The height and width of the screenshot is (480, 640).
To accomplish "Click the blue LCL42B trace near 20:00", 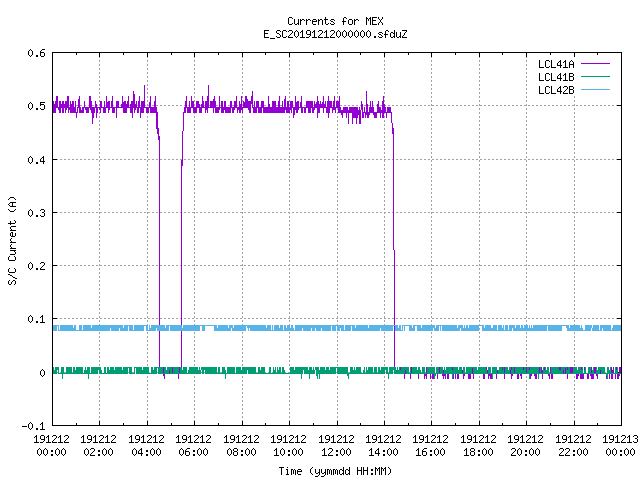I will pos(526,328).
